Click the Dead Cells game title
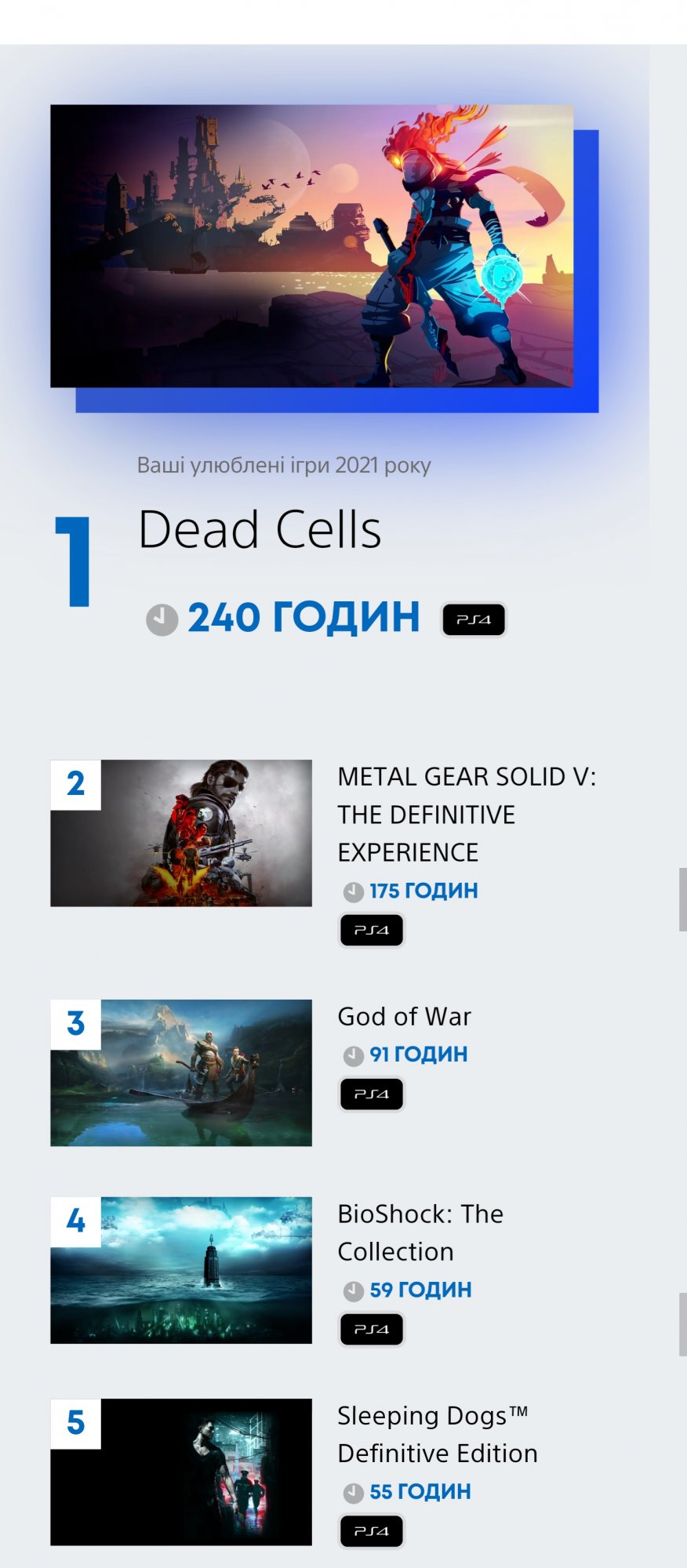687x1568 pixels. (260, 529)
